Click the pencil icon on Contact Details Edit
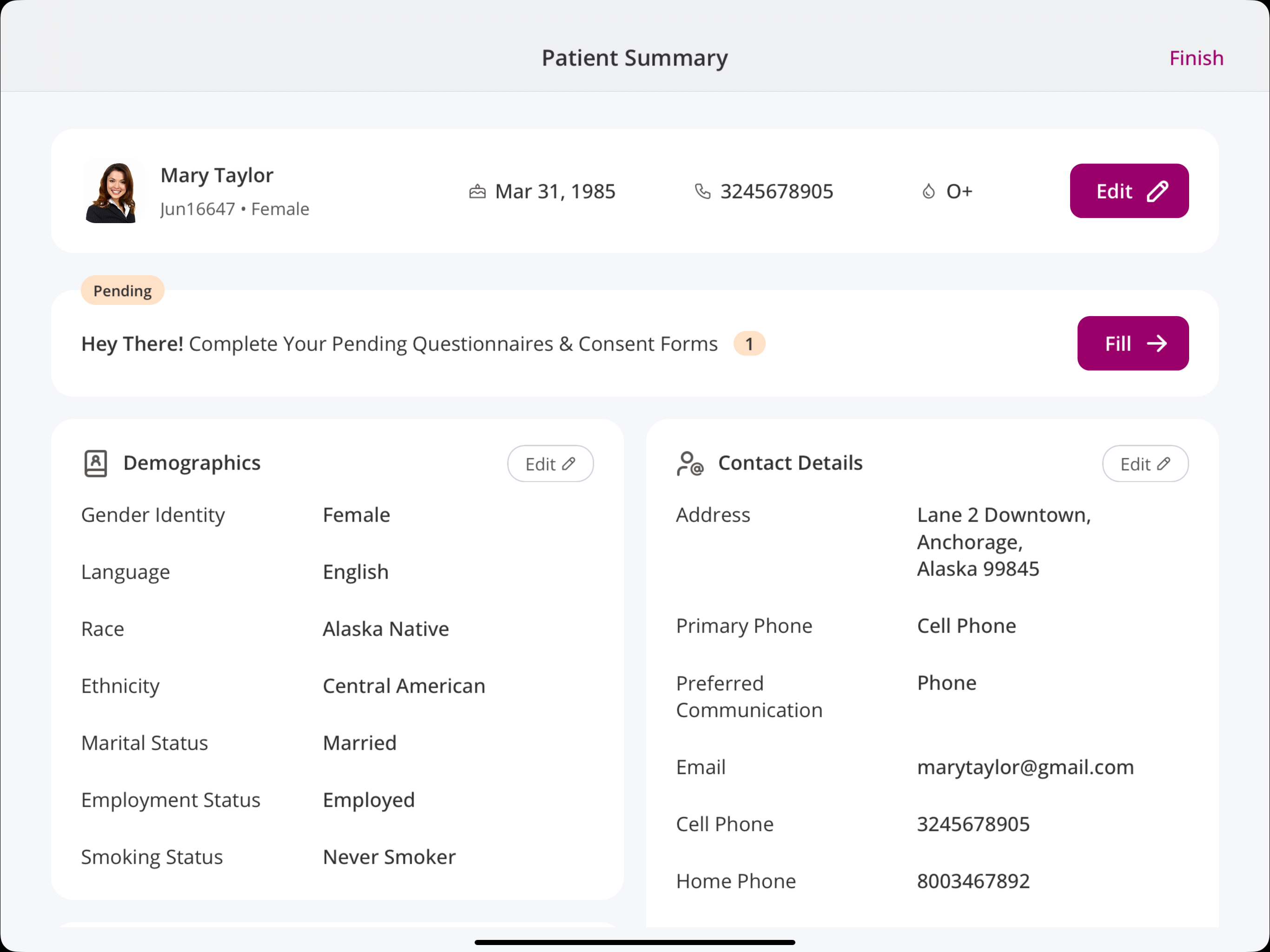The image size is (1270, 952). [x=1164, y=463]
